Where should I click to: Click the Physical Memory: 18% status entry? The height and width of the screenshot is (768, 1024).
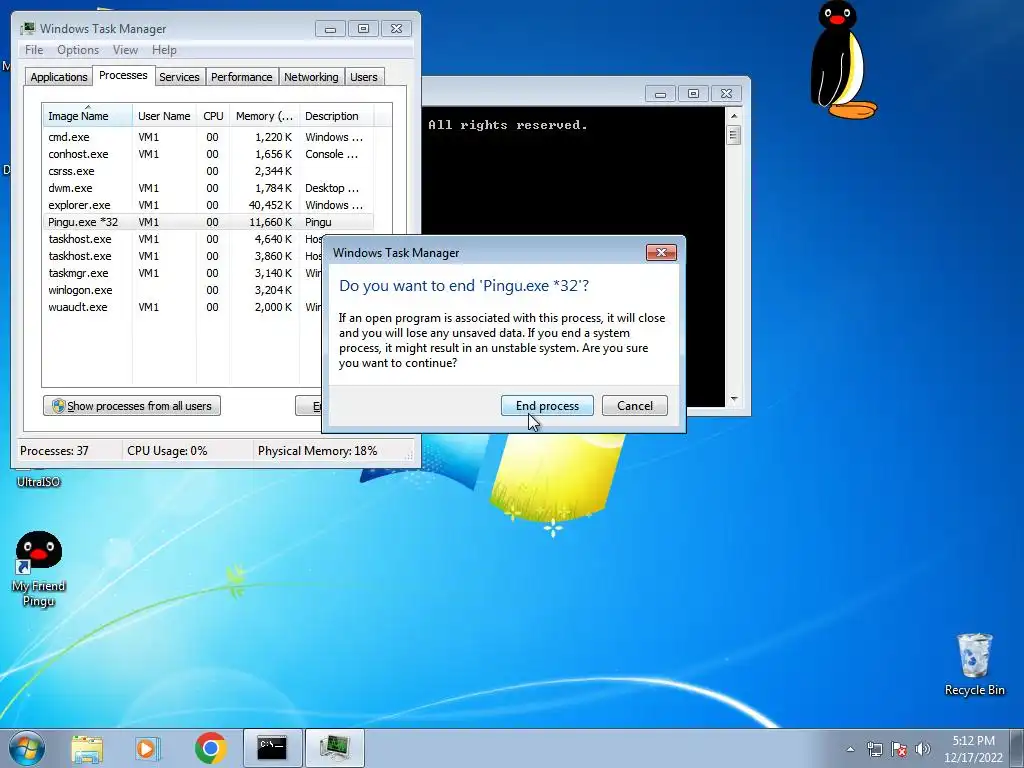click(x=317, y=451)
